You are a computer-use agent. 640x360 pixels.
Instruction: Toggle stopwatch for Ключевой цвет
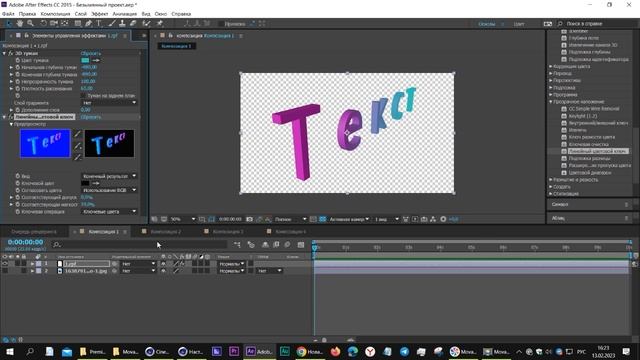pyautogui.click(x=18, y=183)
